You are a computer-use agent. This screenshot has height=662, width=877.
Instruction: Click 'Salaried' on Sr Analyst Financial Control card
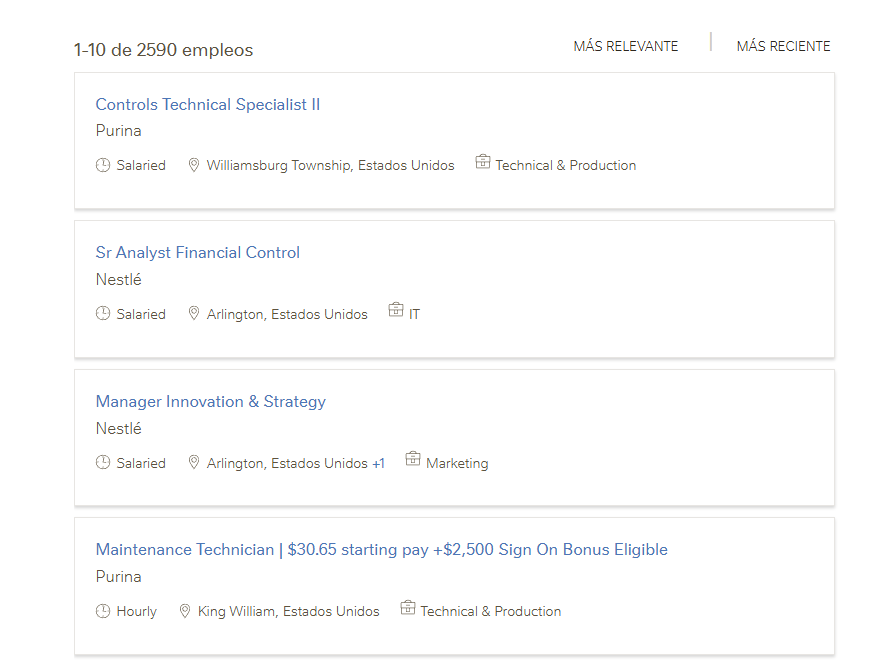point(141,314)
